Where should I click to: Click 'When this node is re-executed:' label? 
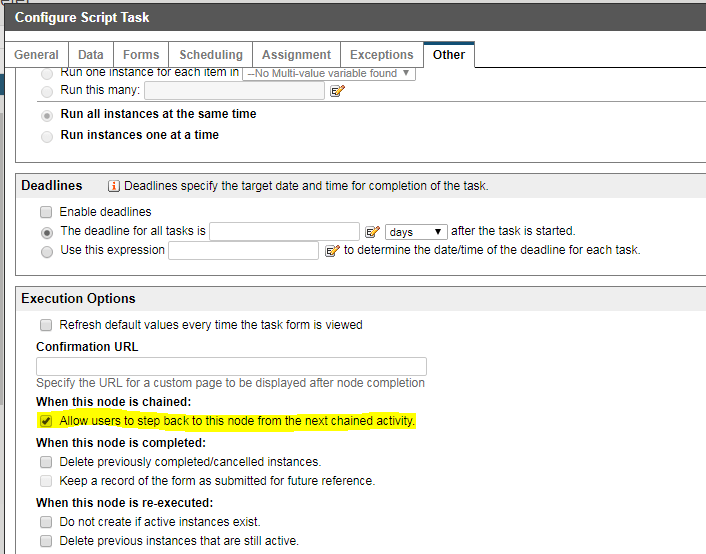(x=124, y=503)
